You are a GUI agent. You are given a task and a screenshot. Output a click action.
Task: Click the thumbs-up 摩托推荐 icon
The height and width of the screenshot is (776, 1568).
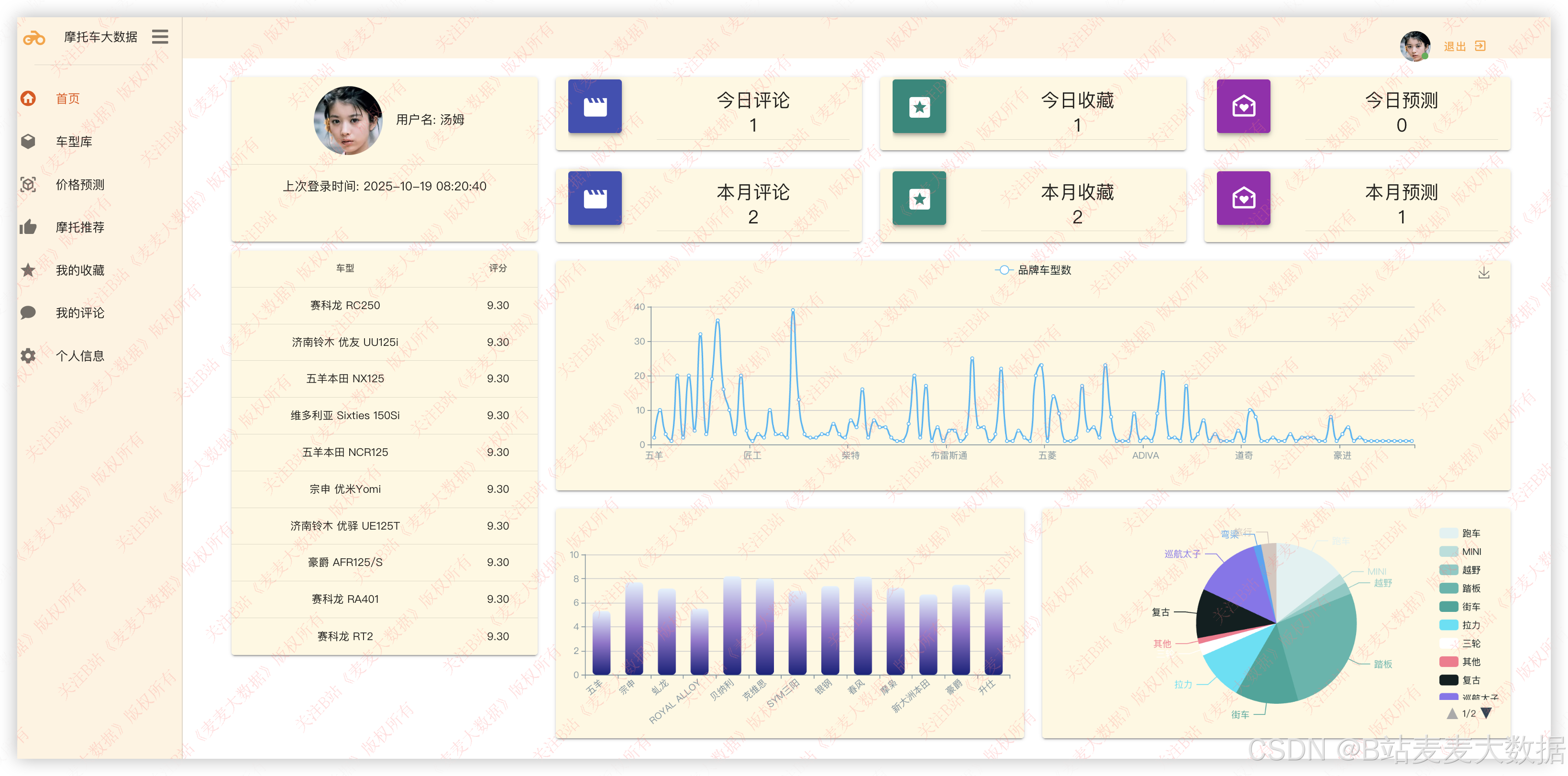point(28,228)
